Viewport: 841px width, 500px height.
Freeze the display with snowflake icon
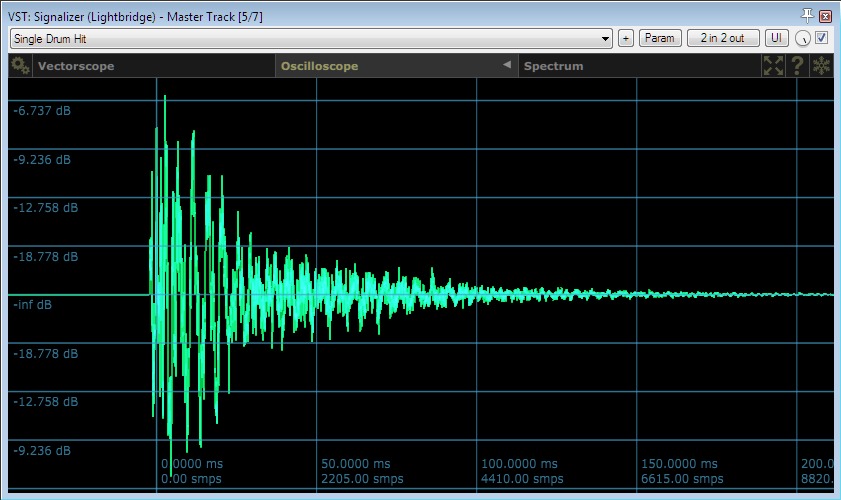[821, 66]
